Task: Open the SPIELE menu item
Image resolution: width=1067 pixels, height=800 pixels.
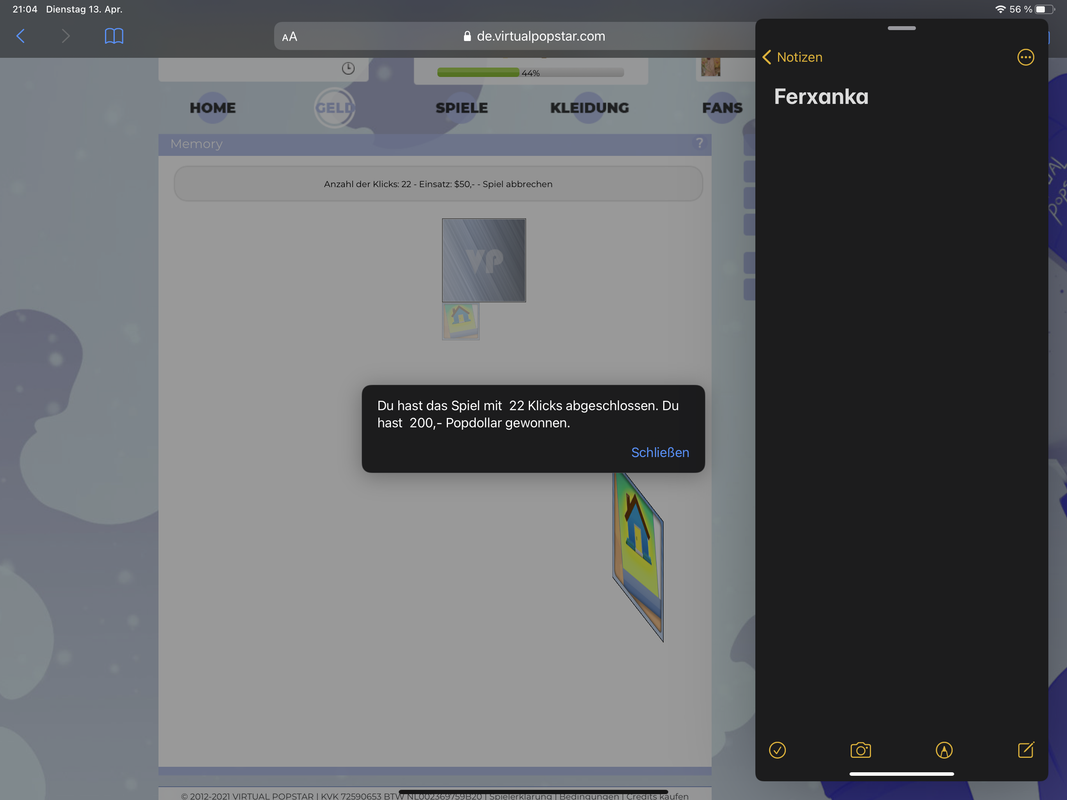Action: coord(461,107)
